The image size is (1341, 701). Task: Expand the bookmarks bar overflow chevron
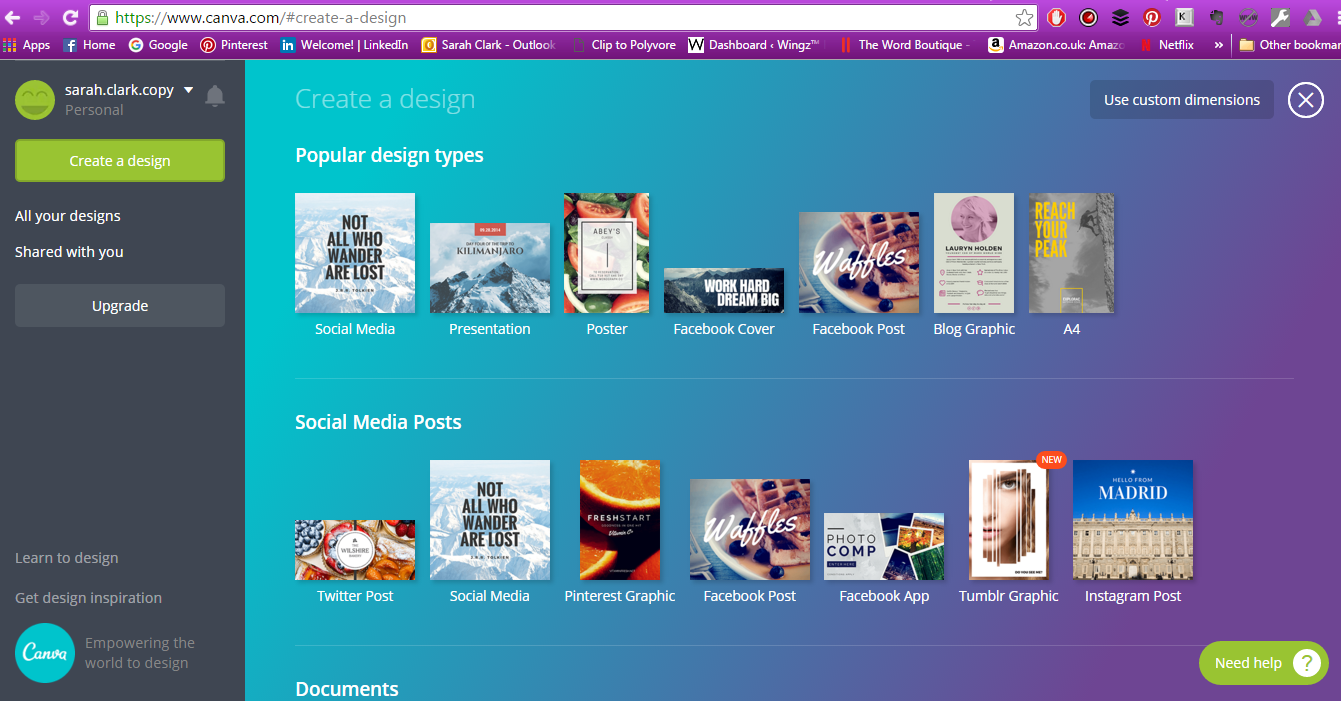[1219, 45]
